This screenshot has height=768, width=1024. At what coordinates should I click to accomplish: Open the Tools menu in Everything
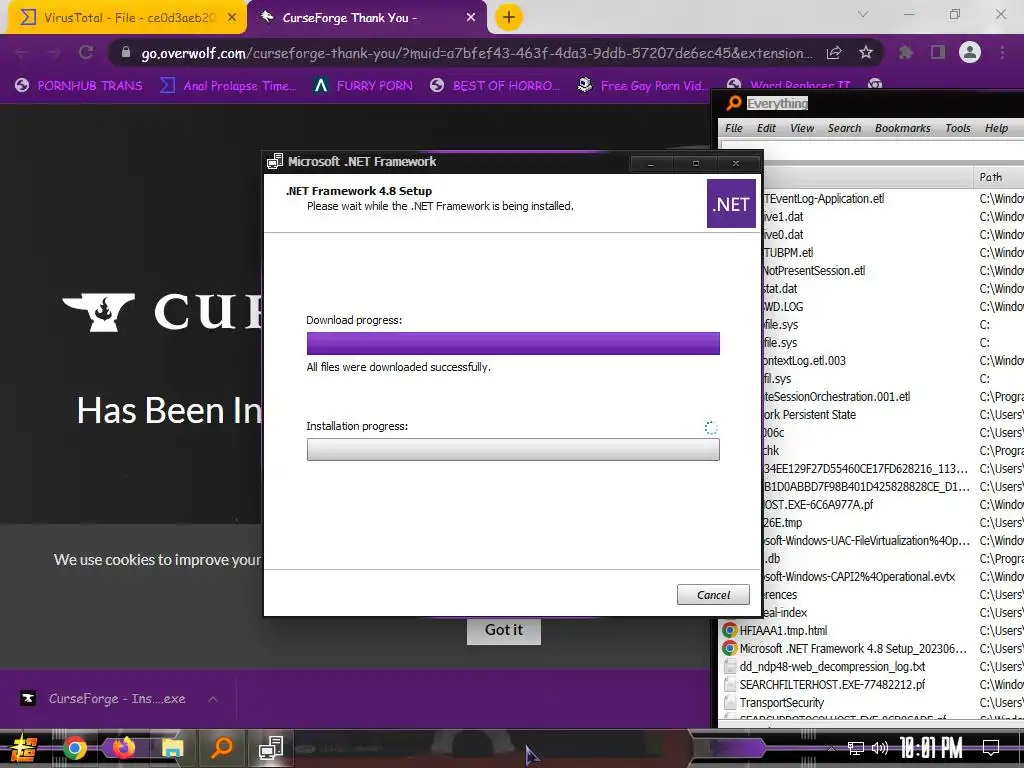957,128
